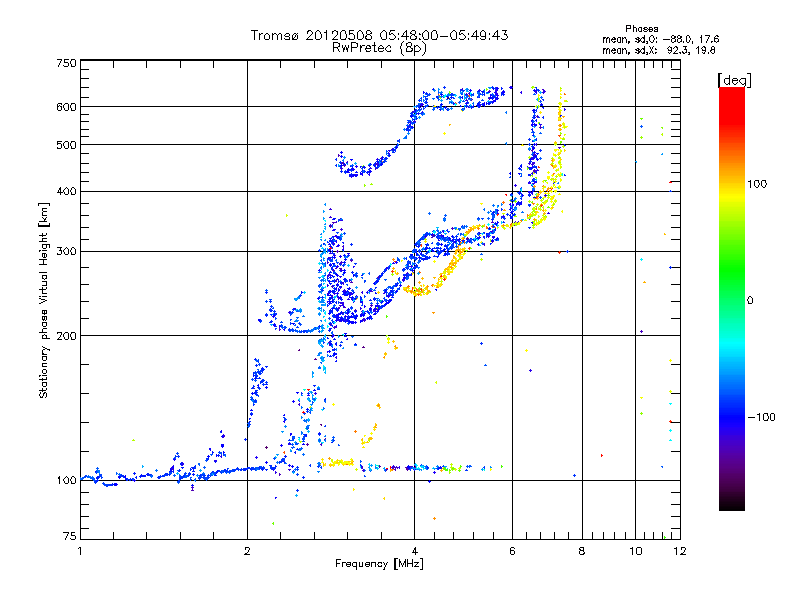
Task: Click the '75' y-axis tick label
Action: (70, 536)
